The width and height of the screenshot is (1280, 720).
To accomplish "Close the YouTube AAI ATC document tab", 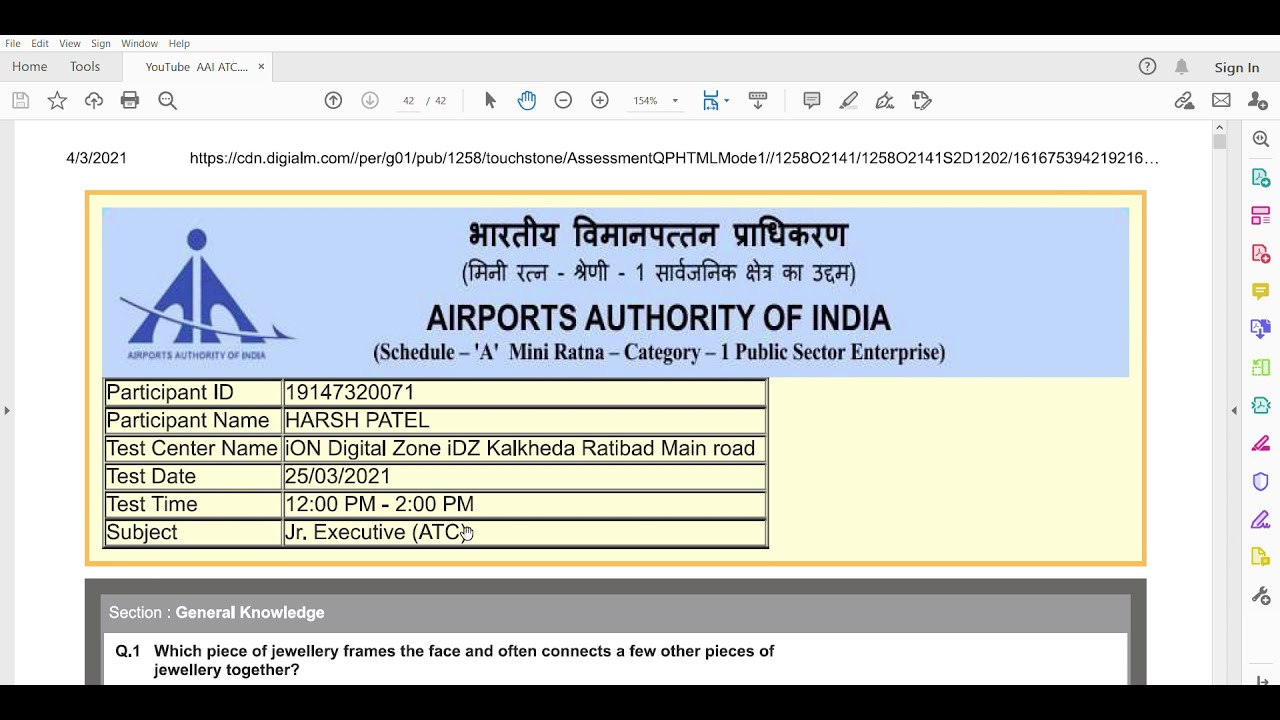I will [261, 67].
